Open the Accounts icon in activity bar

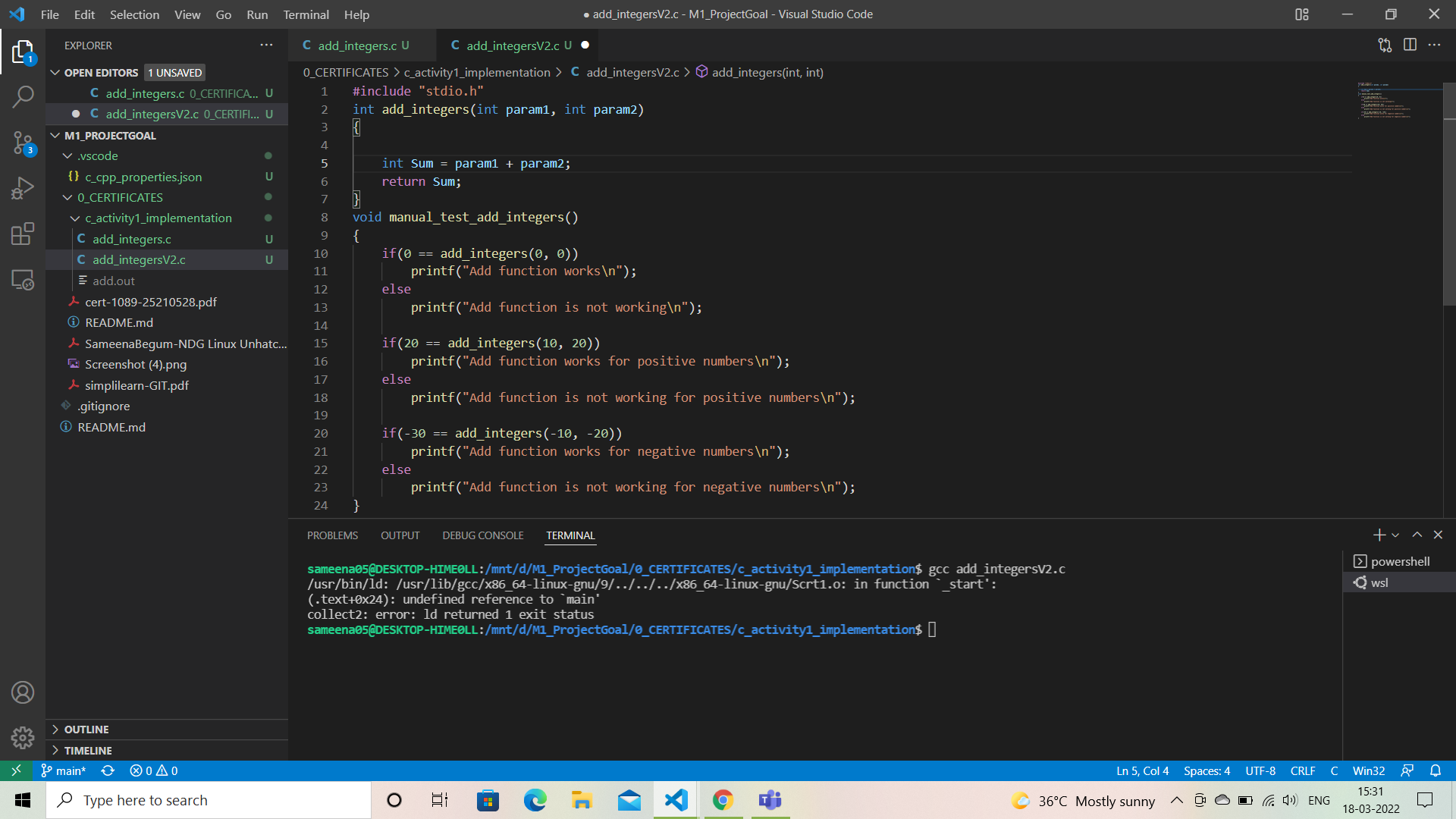click(23, 692)
